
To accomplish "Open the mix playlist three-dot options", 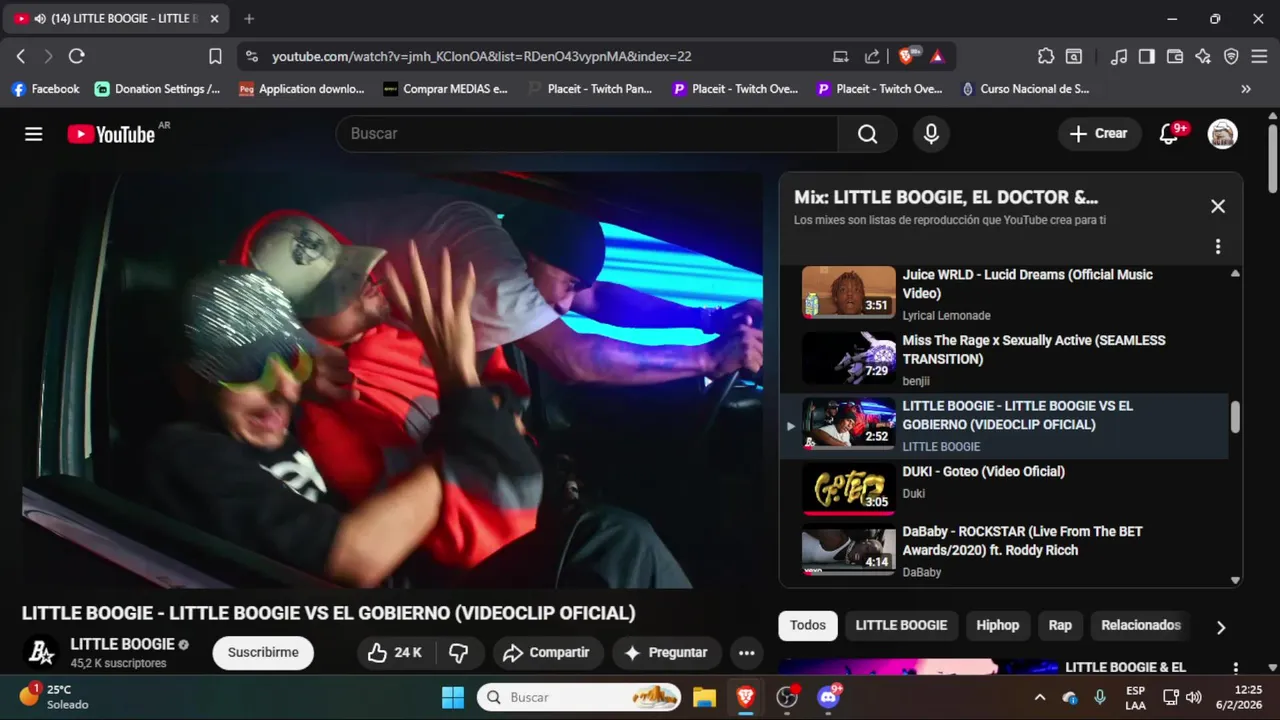I will click(1217, 246).
